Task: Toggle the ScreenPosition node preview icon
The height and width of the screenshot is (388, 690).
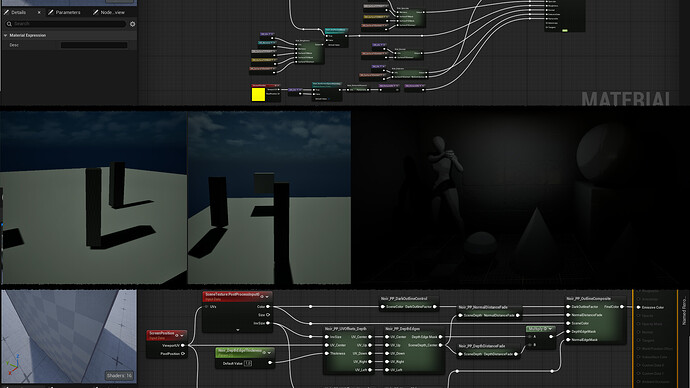Action: click(x=177, y=335)
